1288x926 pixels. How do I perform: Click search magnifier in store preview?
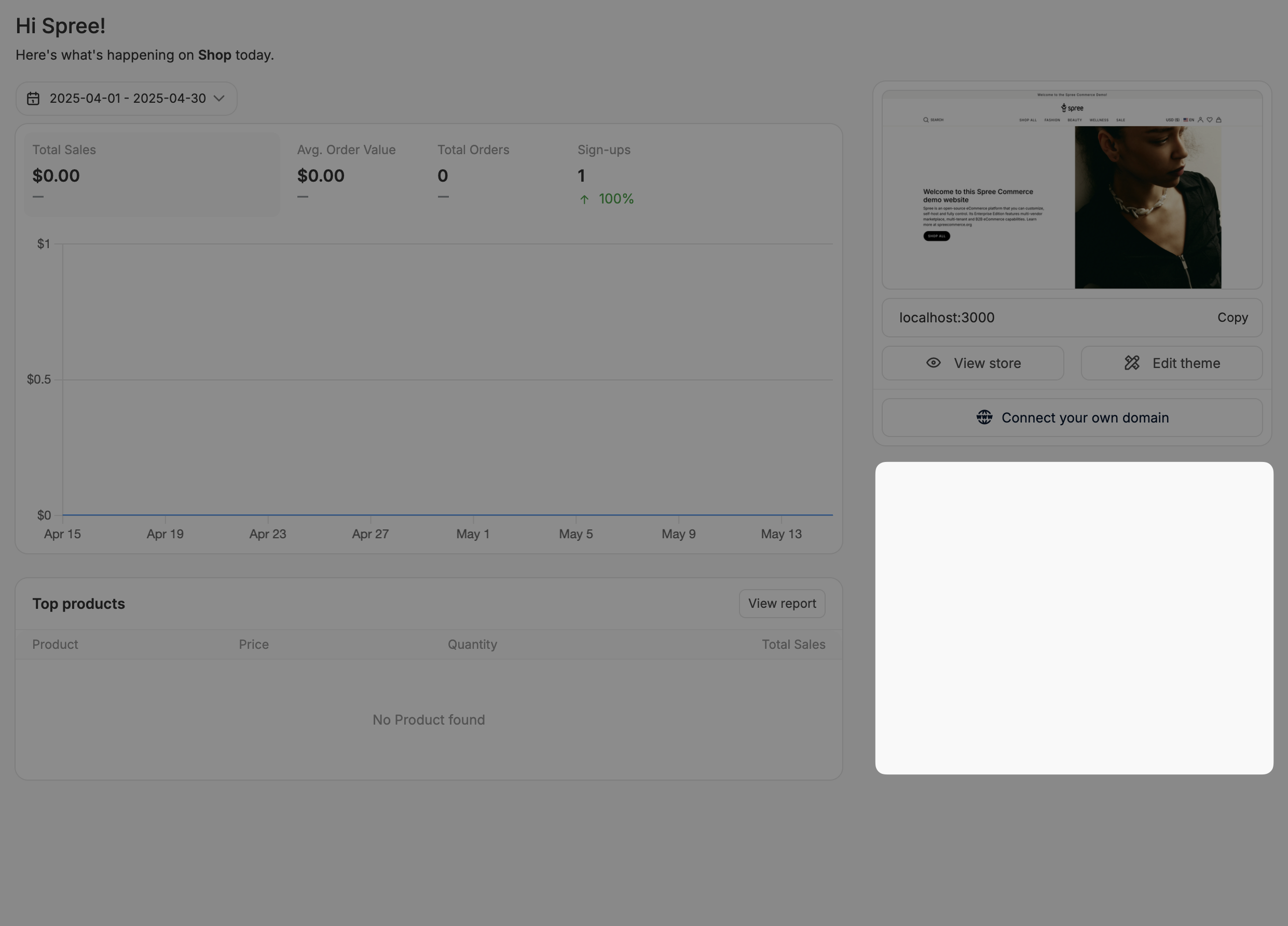926,120
